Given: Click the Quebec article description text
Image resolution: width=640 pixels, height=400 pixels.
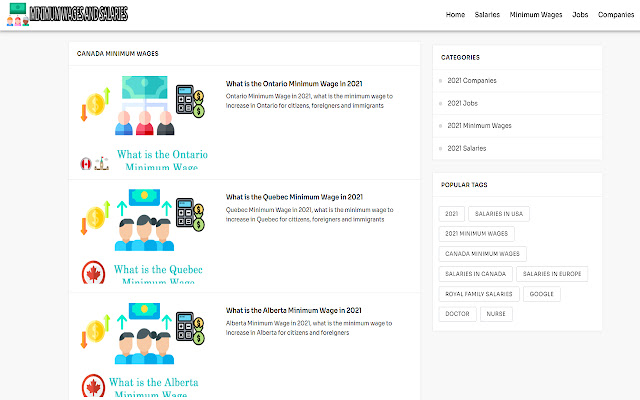Looking at the screenshot, I should click(309, 215).
